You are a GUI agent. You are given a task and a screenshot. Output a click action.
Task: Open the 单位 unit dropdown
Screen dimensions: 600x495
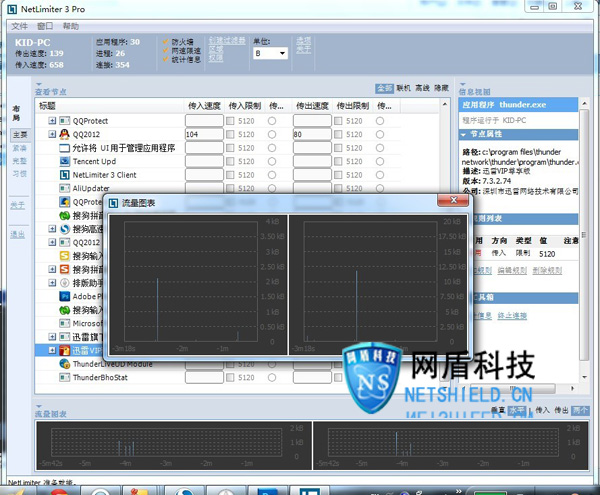point(270,53)
